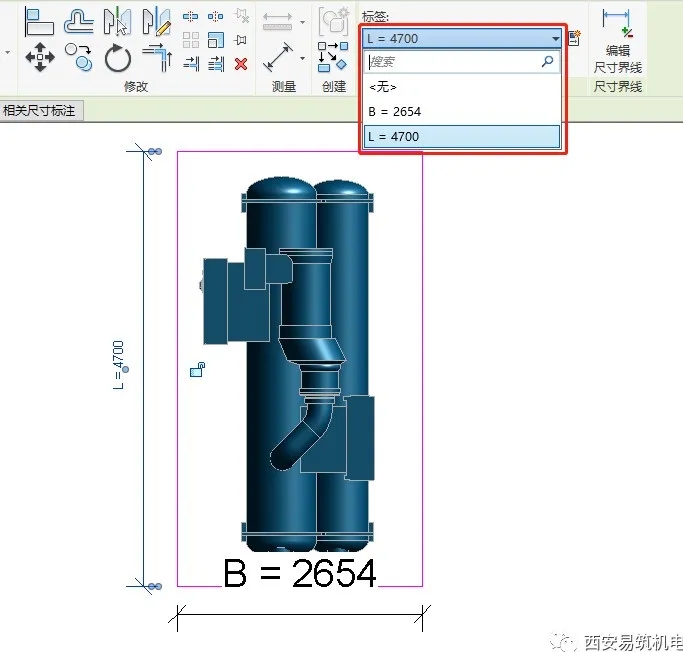
Task: Select the Measure Between Two References tool
Action: coord(277,21)
